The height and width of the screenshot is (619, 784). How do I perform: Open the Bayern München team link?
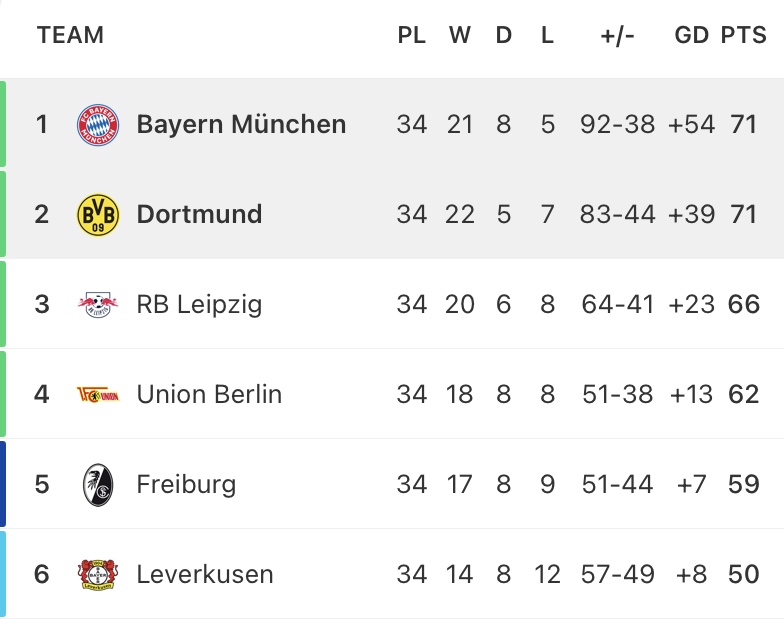click(241, 124)
